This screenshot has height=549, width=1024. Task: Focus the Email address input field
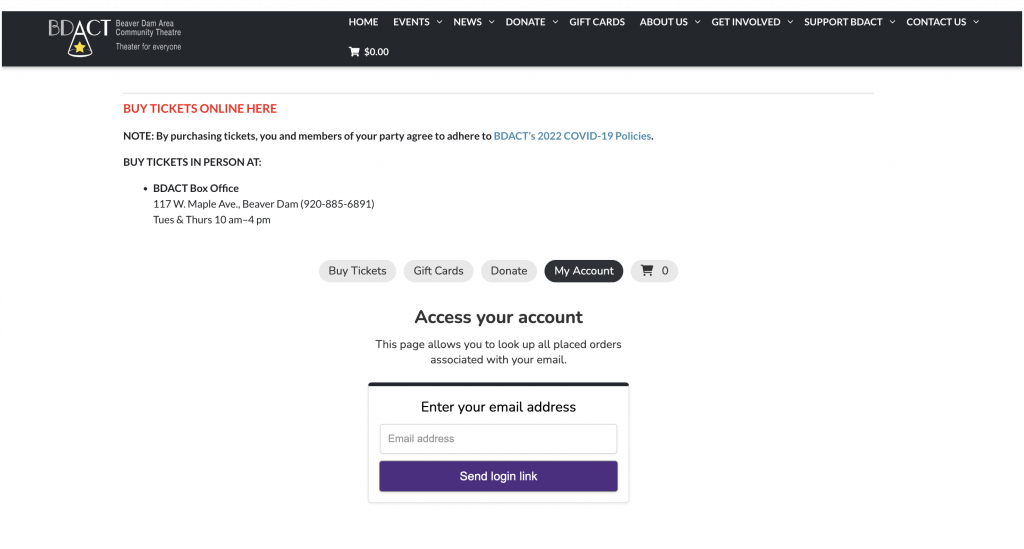coord(498,439)
